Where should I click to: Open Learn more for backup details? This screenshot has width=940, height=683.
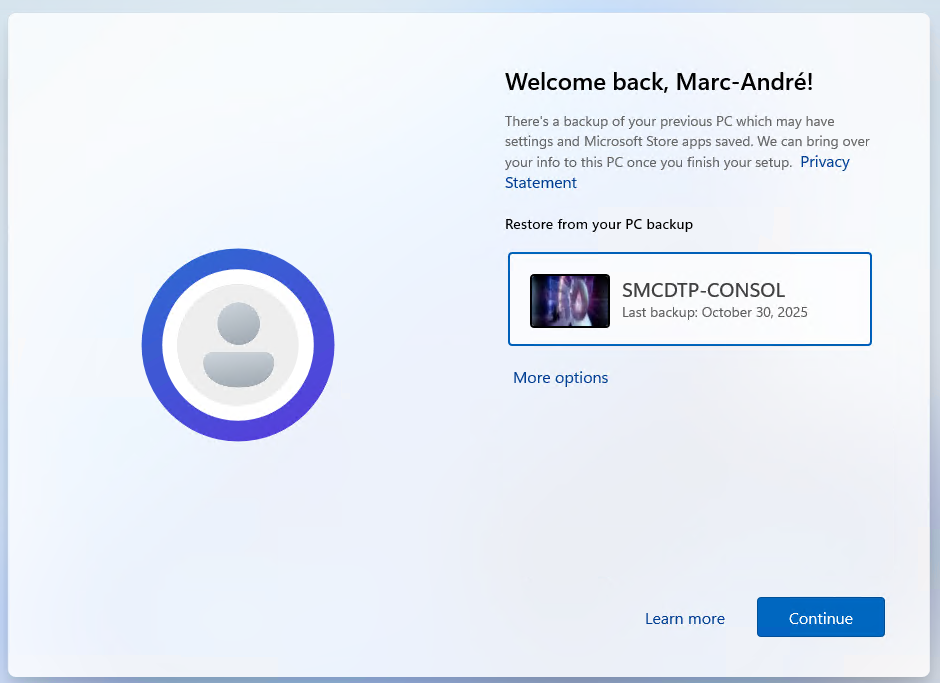pyautogui.click(x=684, y=618)
